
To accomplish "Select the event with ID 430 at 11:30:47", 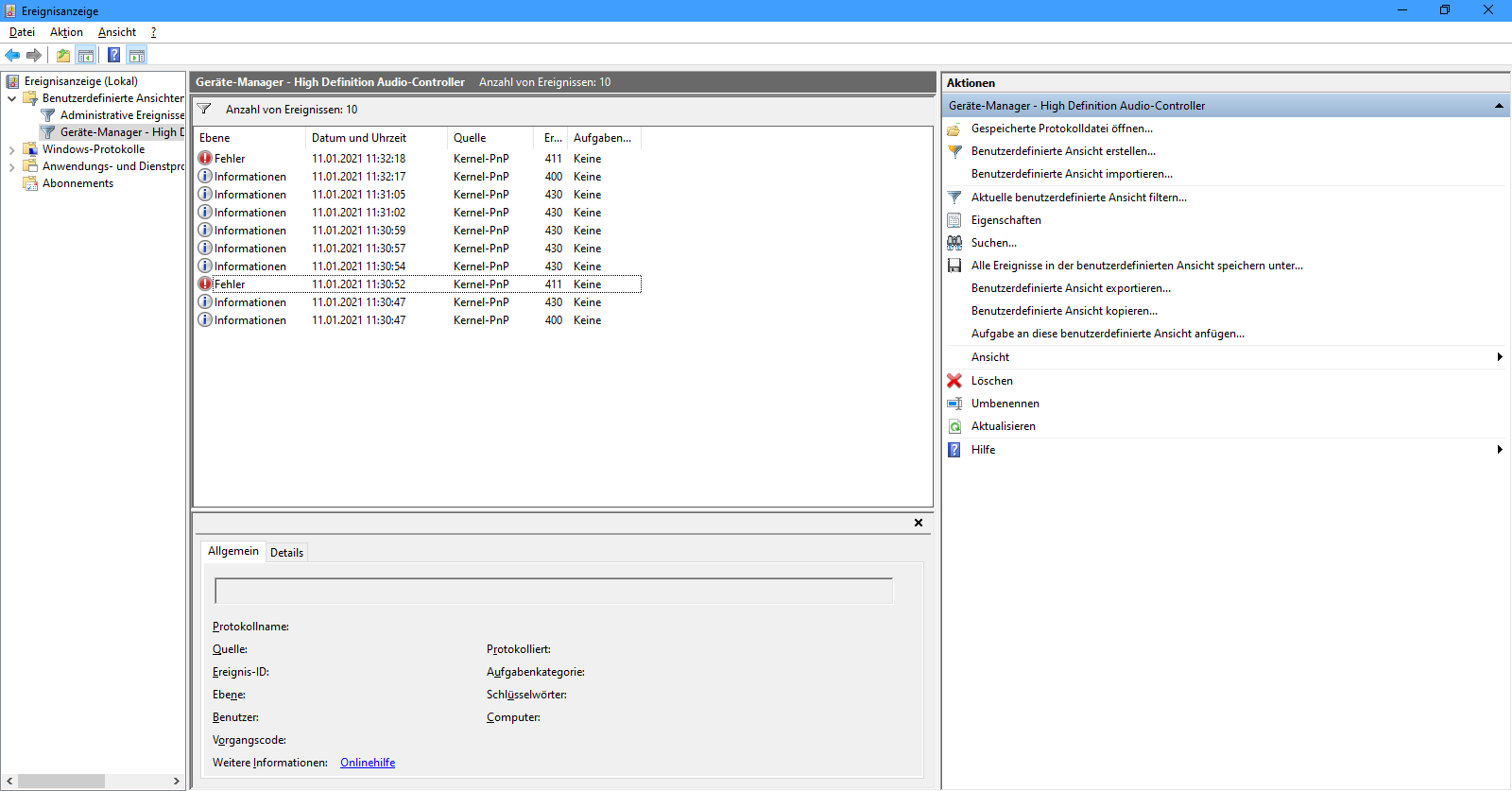I will [x=418, y=302].
